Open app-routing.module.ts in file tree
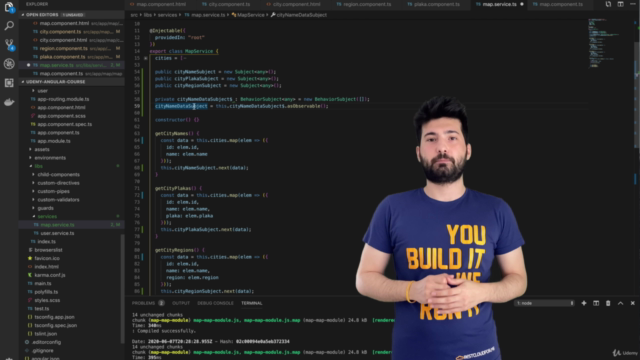The height and width of the screenshot is (360, 640). click(x=63, y=99)
